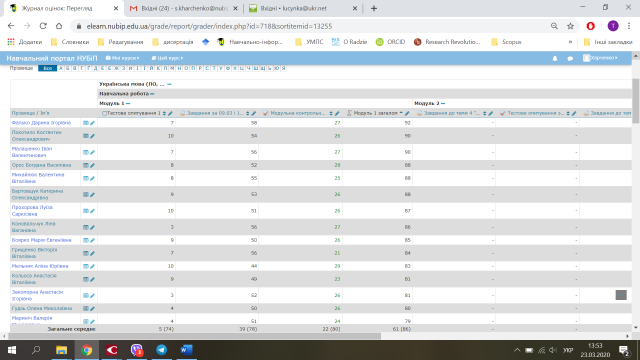Open the Мої курси dropdown menu
640x360 pixels.
click(122, 58)
